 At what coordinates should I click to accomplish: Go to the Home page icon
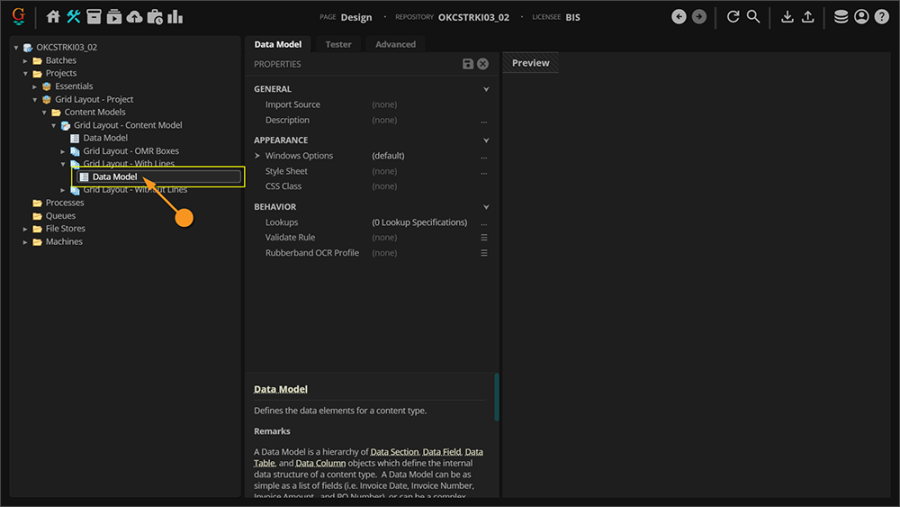[54, 17]
